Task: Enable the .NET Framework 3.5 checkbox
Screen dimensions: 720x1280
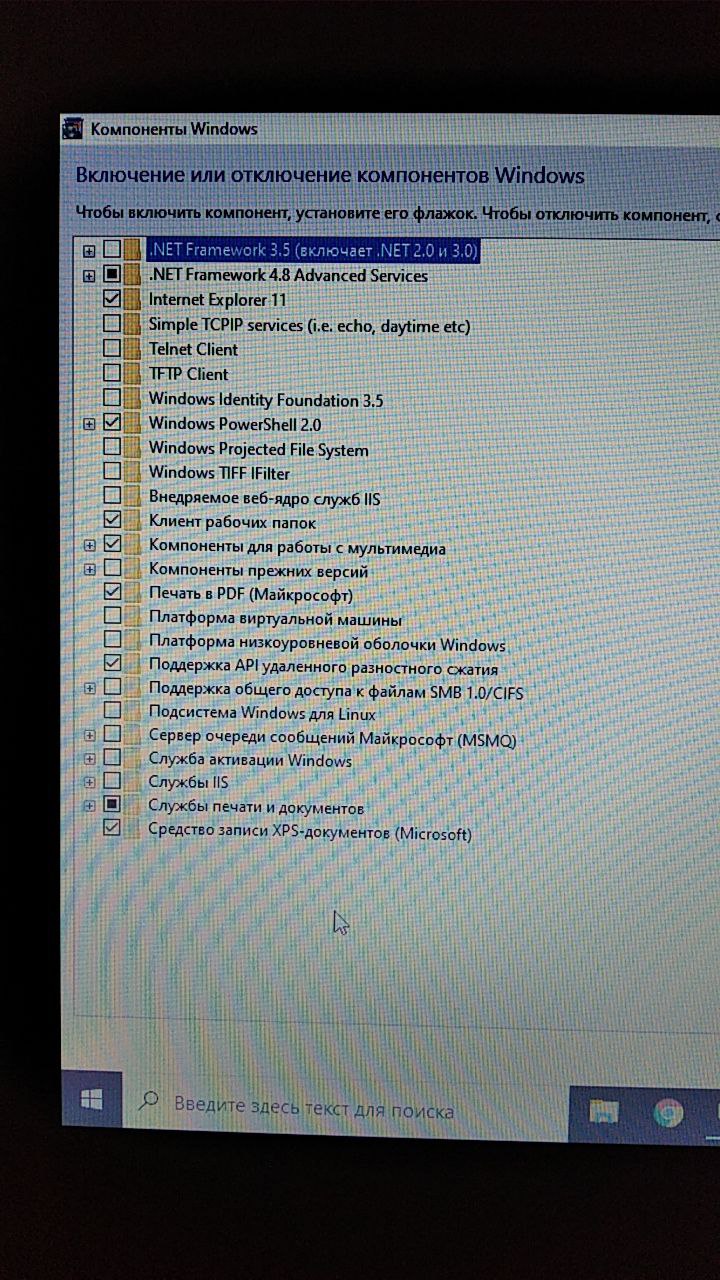Action: 112,249
